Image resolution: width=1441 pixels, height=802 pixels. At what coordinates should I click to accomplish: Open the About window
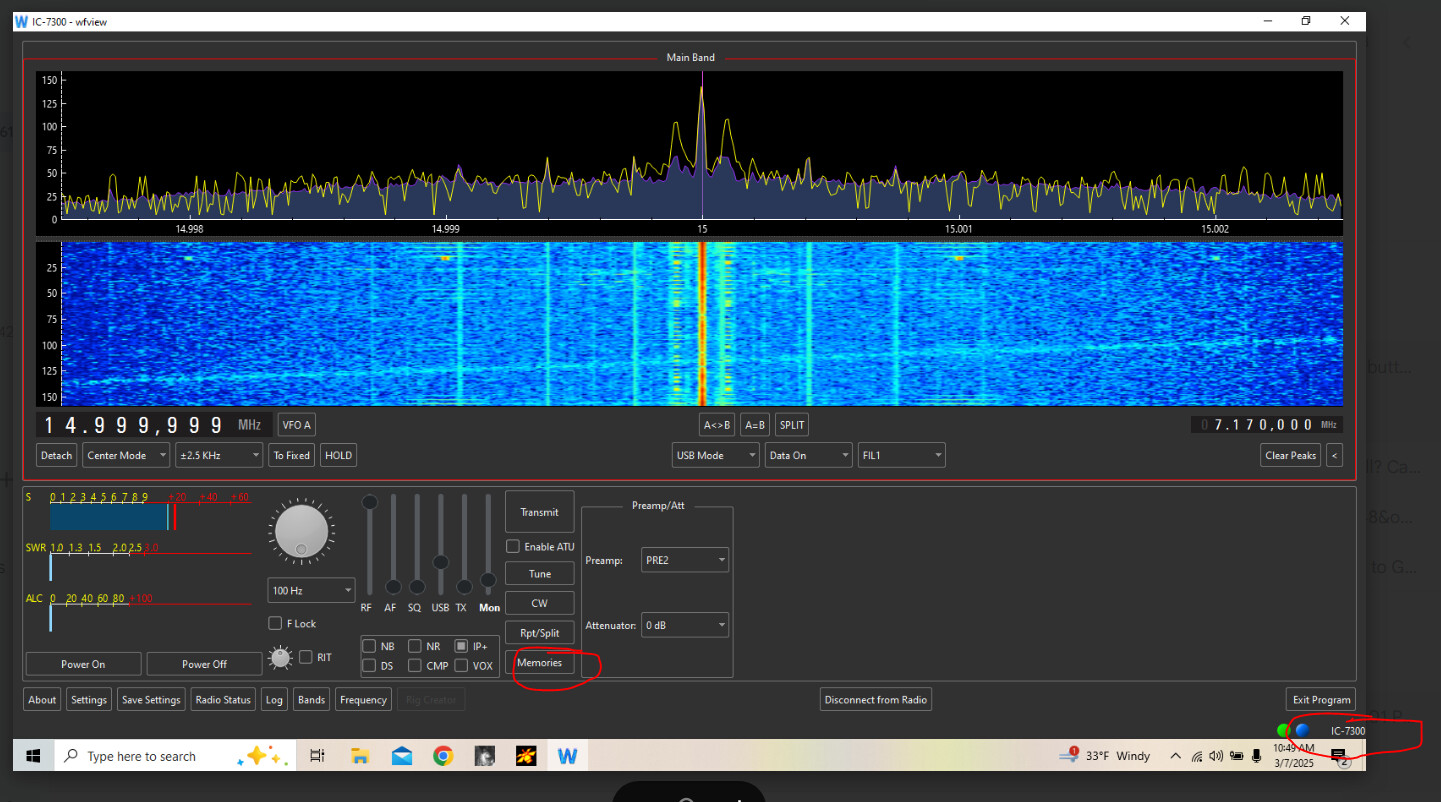point(42,700)
